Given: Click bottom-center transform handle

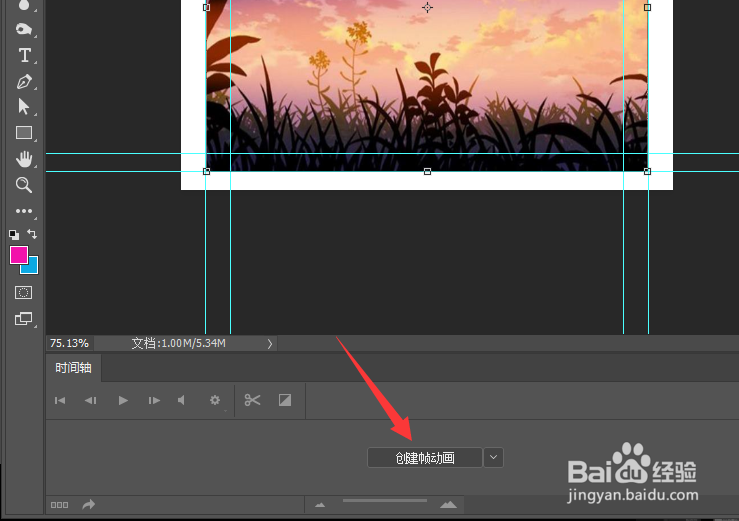Looking at the screenshot, I should pos(427,172).
